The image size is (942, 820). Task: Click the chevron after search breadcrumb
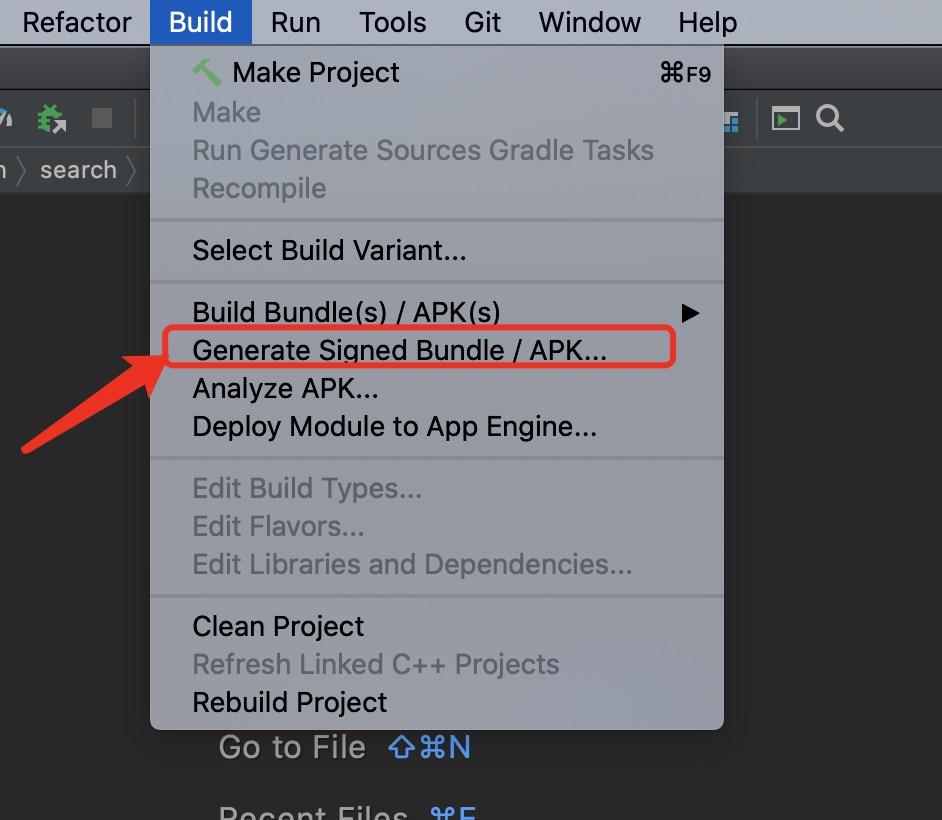(x=132, y=171)
